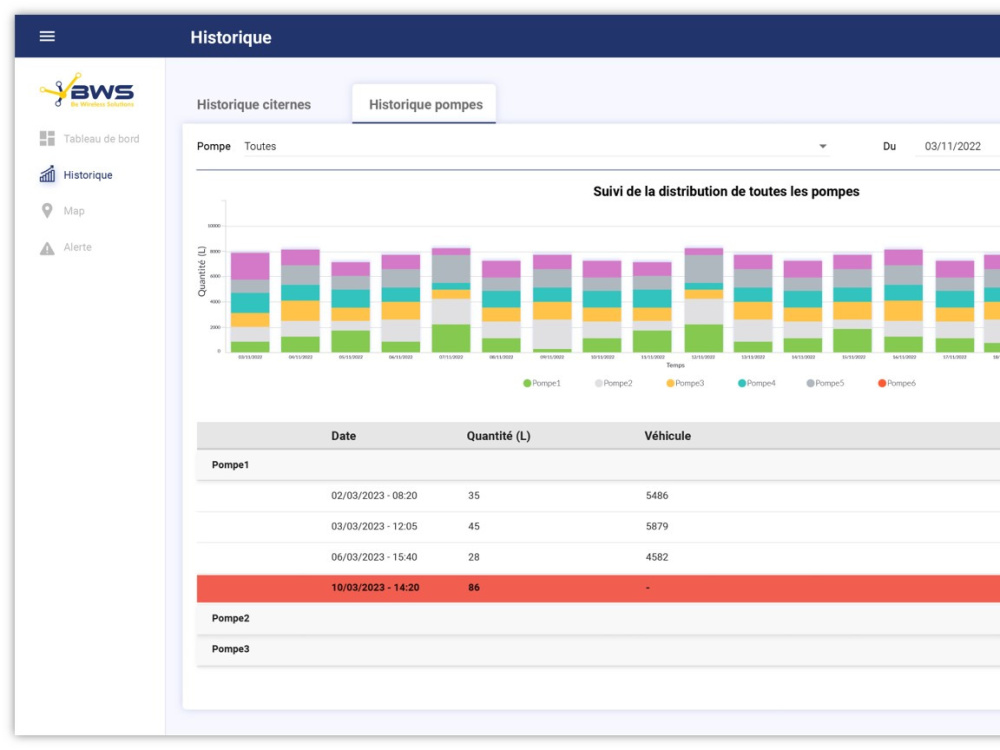Select row 02/03/2023 - 08:20
The width and height of the screenshot is (1000, 750).
coord(598,496)
